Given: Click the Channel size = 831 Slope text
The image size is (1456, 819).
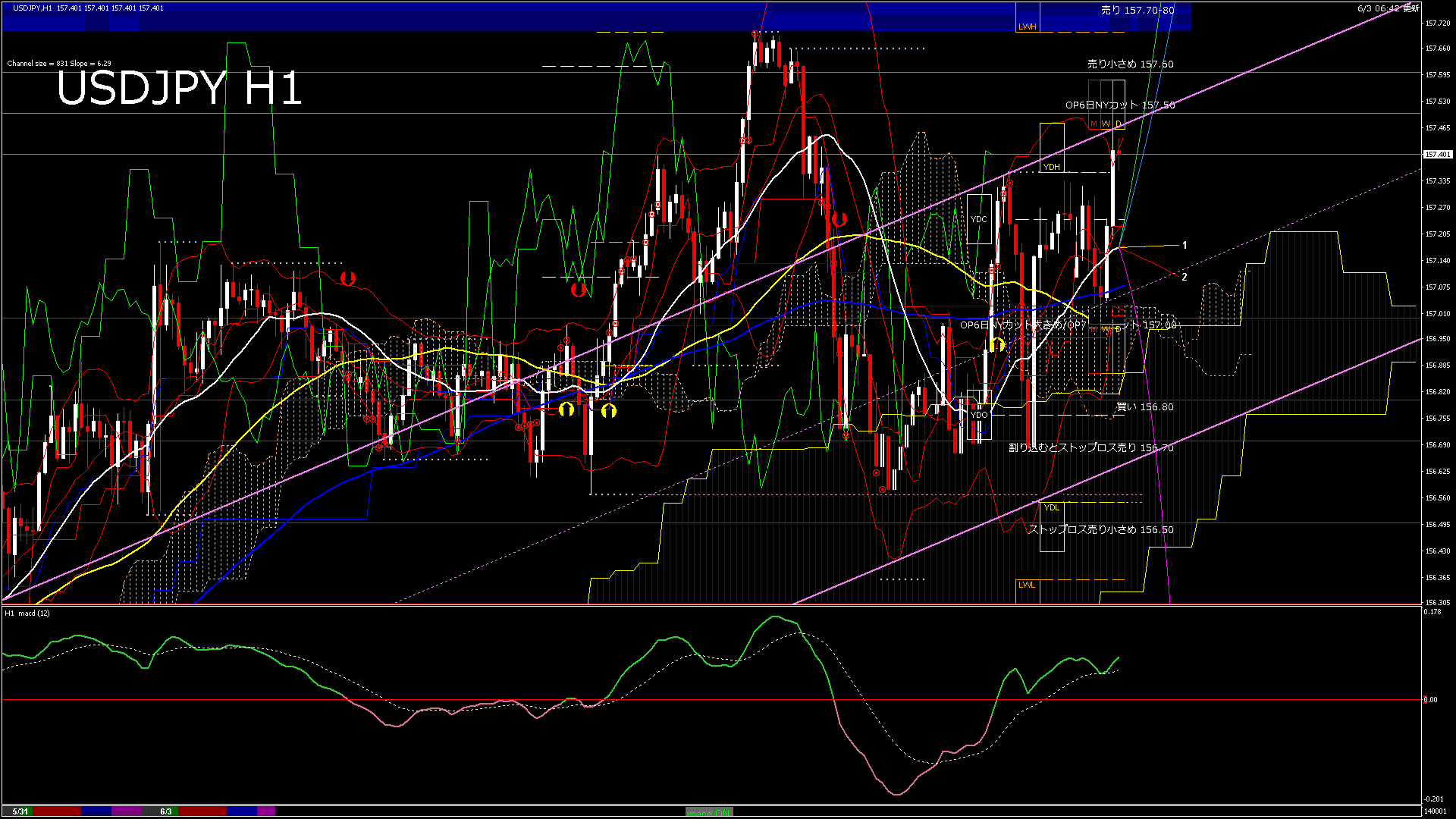Looking at the screenshot, I should 59,64.
